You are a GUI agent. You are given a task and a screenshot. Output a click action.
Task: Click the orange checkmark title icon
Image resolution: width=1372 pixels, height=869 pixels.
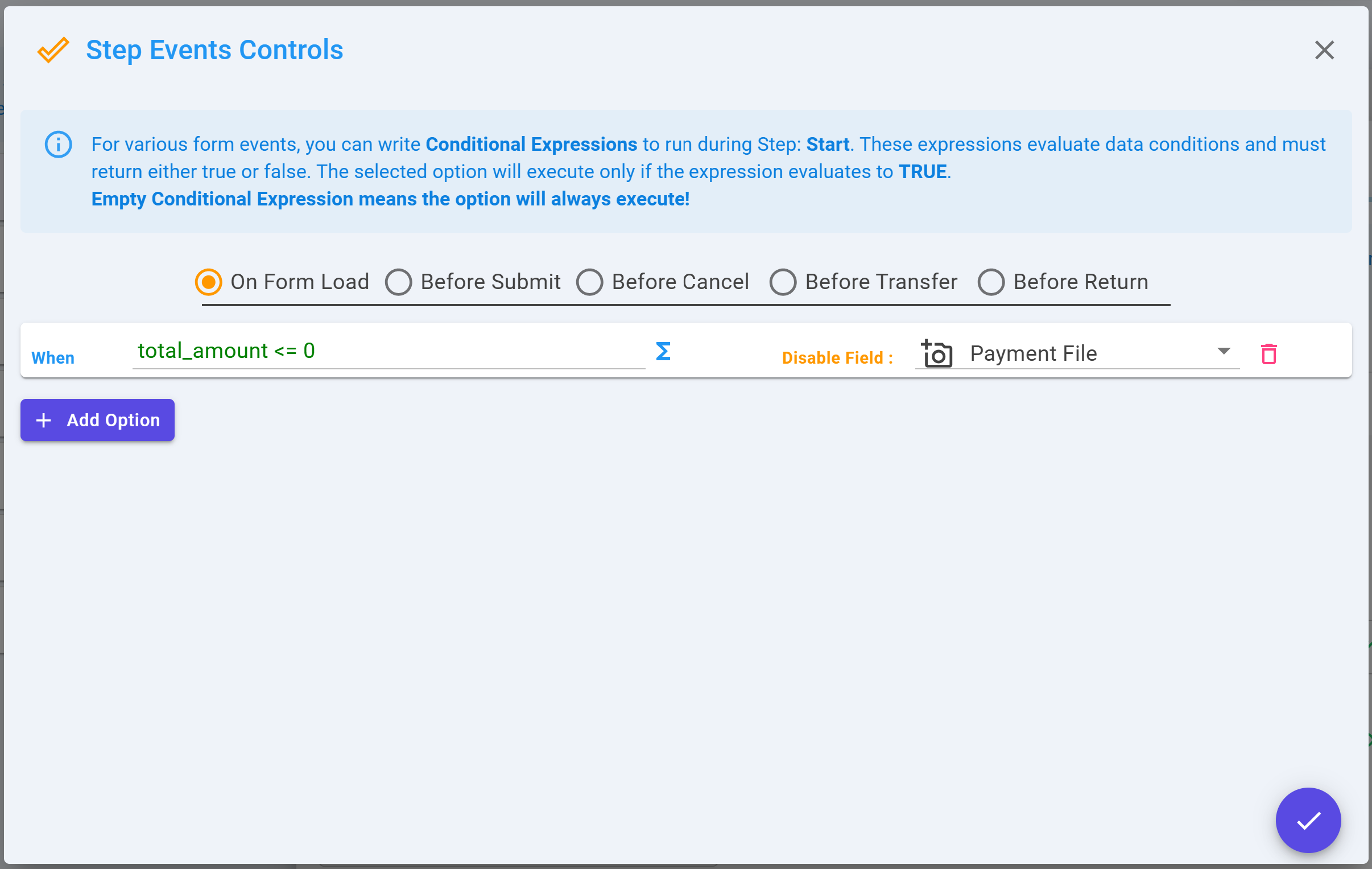tap(53, 50)
